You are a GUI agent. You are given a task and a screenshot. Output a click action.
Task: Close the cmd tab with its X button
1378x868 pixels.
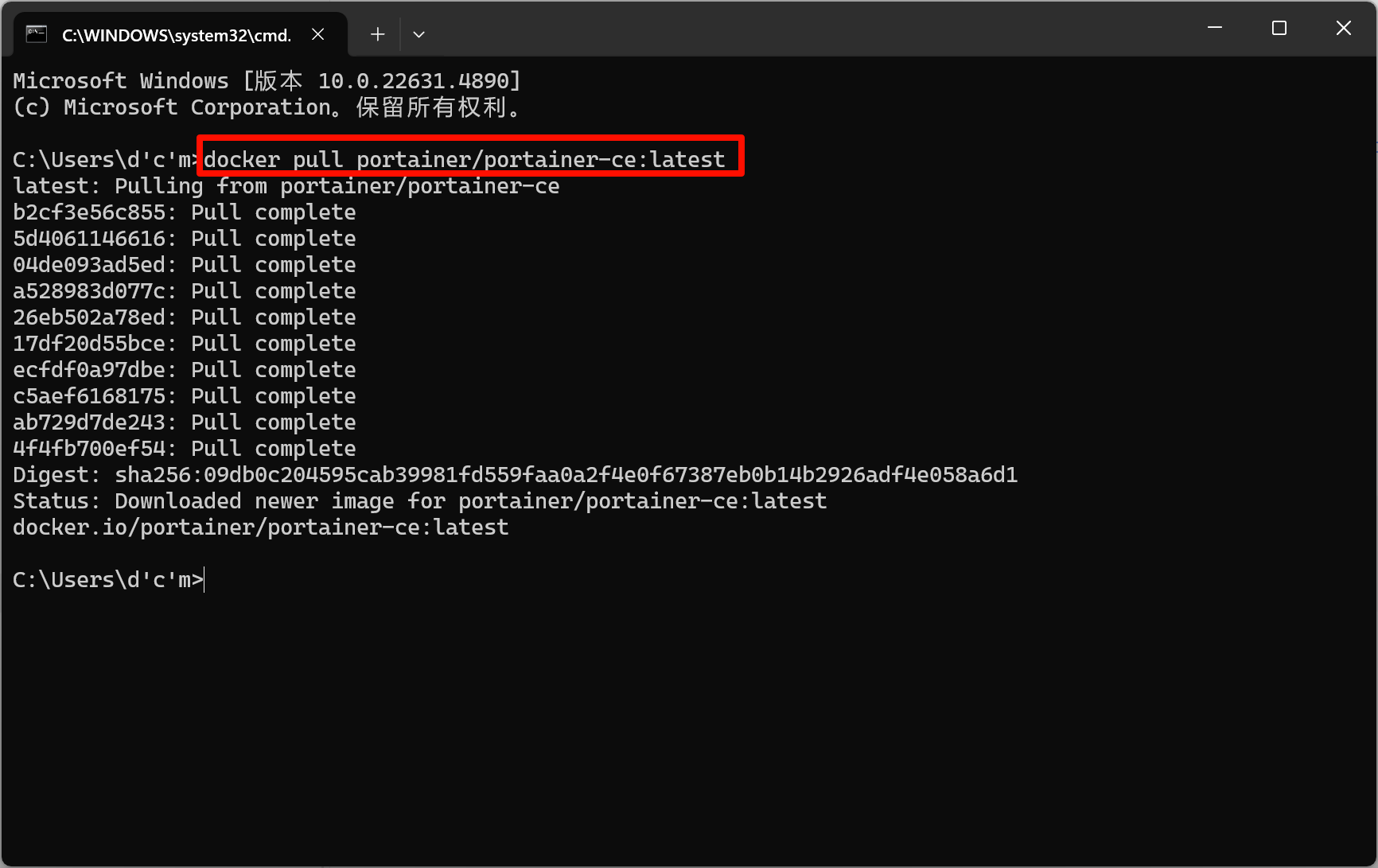[318, 34]
